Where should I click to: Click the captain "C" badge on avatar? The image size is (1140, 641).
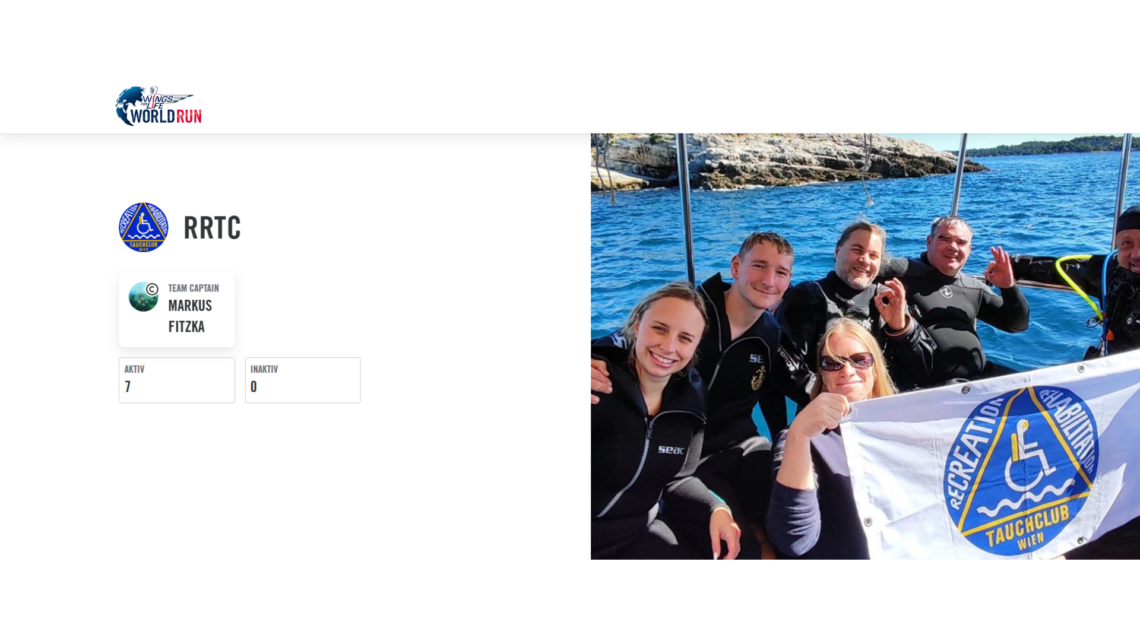click(x=152, y=289)
